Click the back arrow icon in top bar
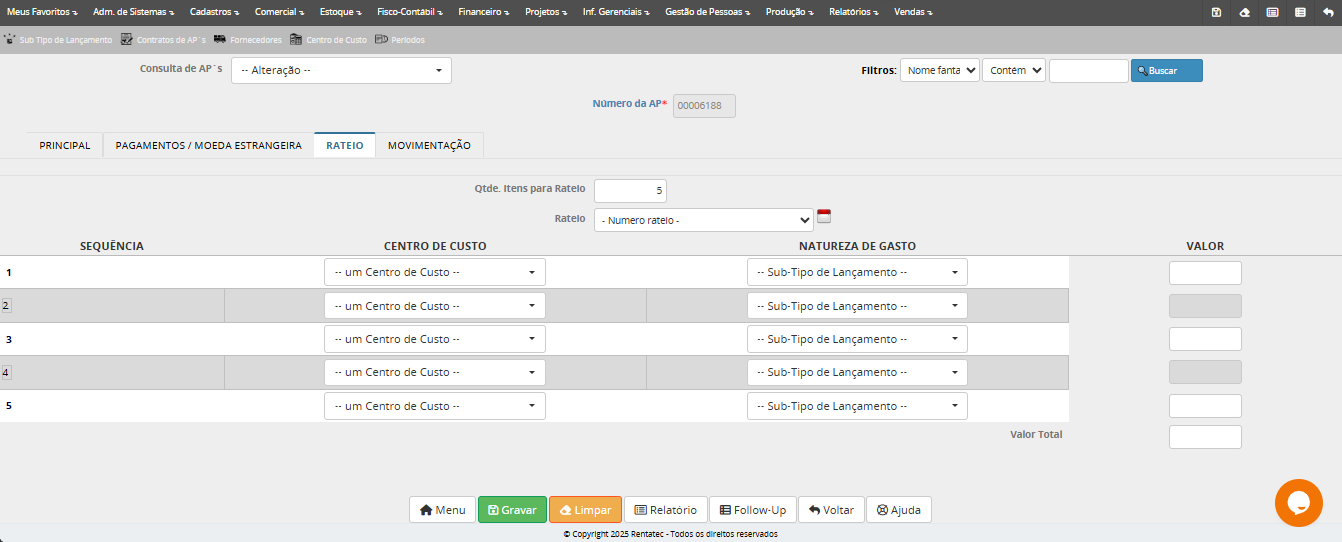The image size is (1342, 542). 1328,12
